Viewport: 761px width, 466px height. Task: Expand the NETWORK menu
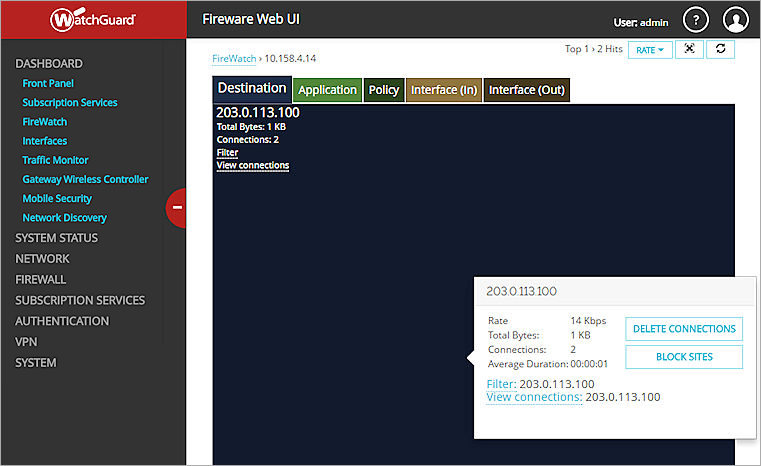(42, 259)
